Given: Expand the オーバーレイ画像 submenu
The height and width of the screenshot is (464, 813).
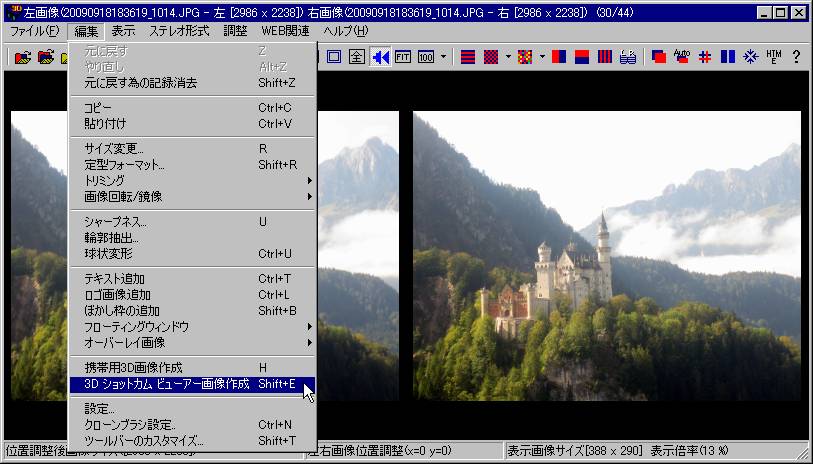Looking at the screenshot, I should click(x=193, y=343).
